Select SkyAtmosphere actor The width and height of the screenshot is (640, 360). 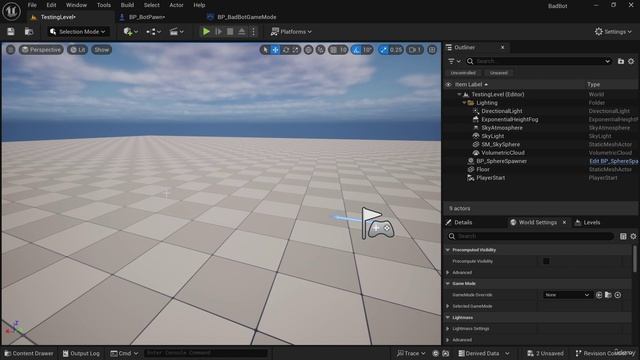502,128
